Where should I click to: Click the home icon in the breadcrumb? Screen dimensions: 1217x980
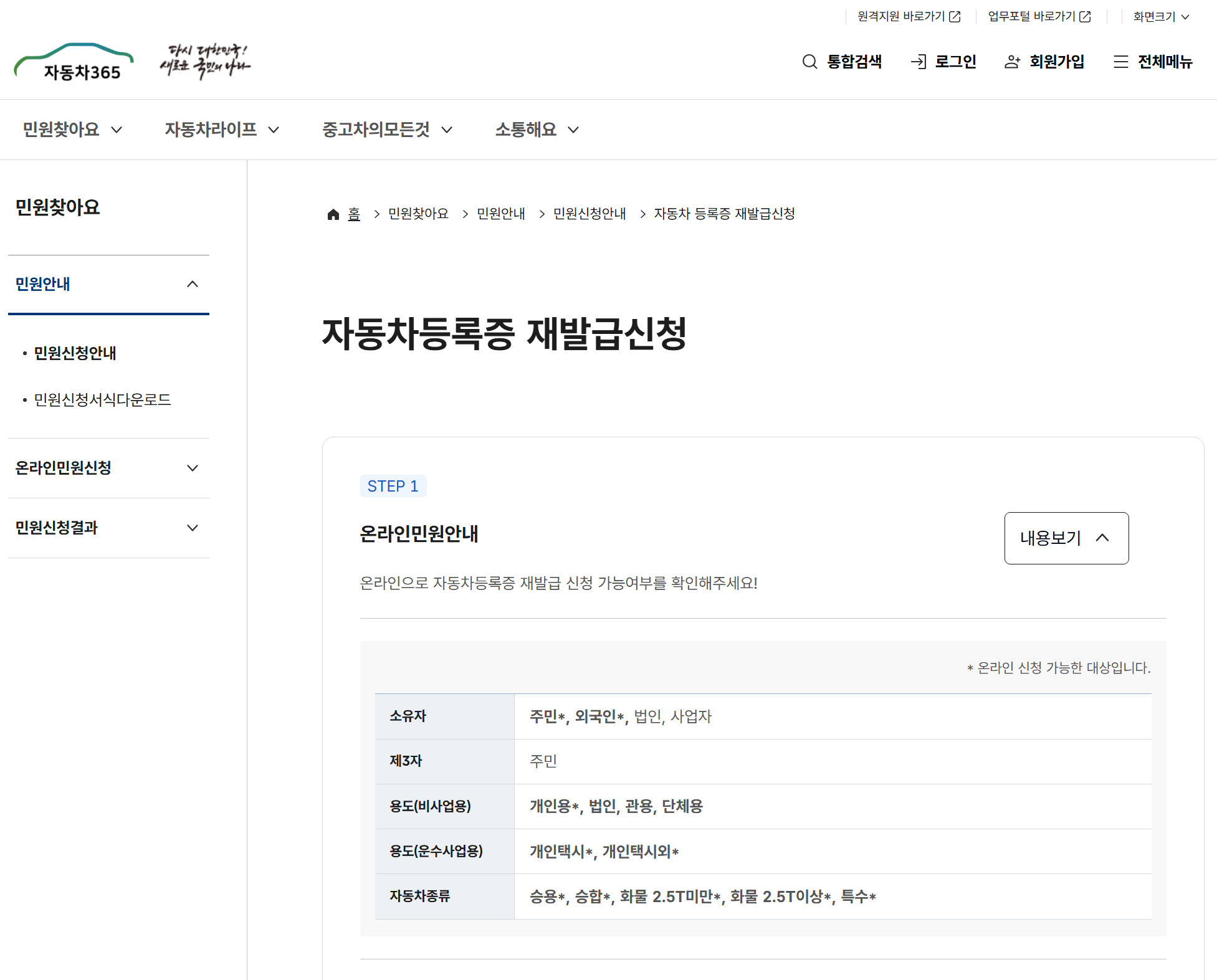(333, 214)
